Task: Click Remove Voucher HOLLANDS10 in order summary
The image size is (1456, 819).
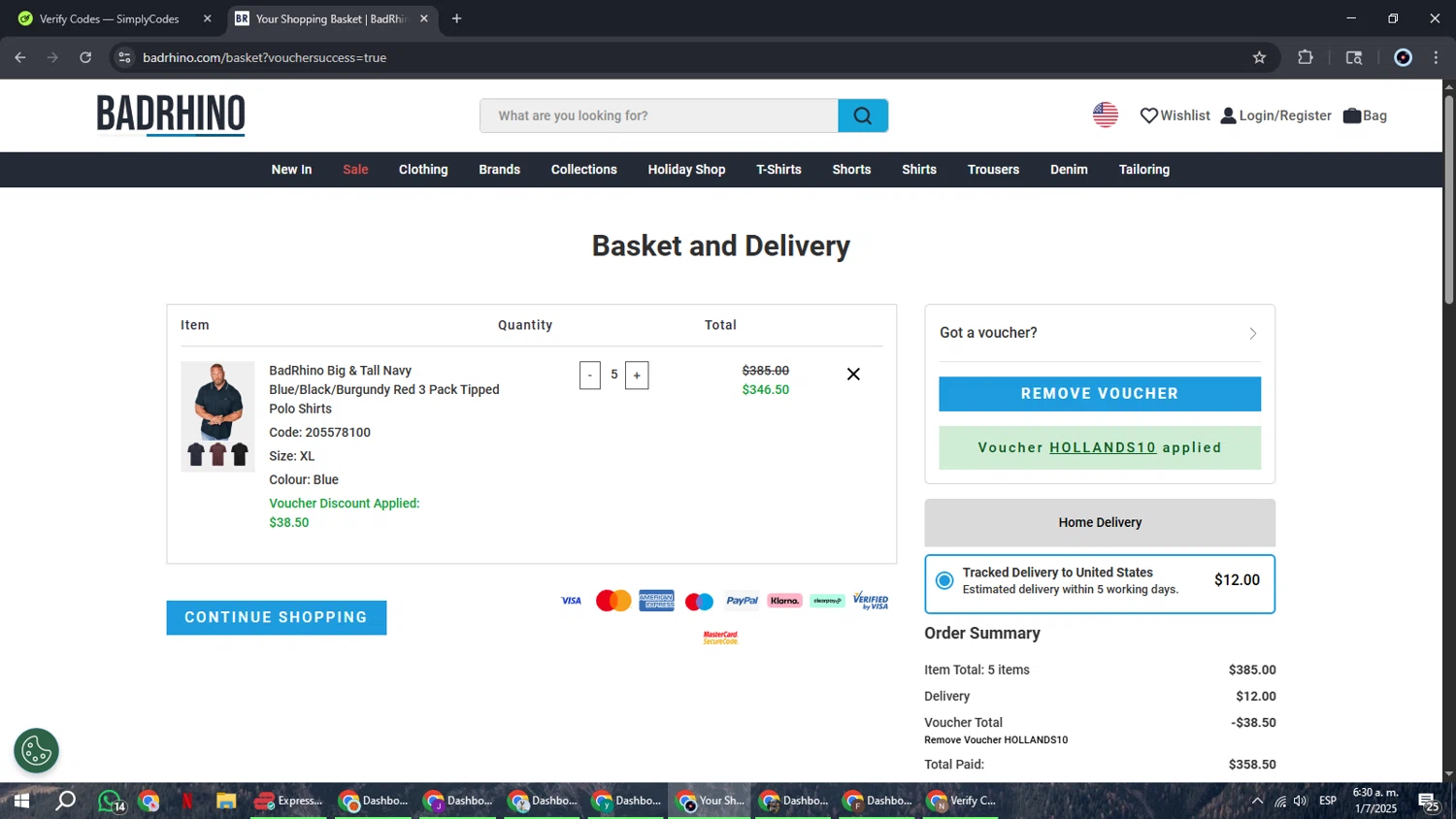Action: 996,740
